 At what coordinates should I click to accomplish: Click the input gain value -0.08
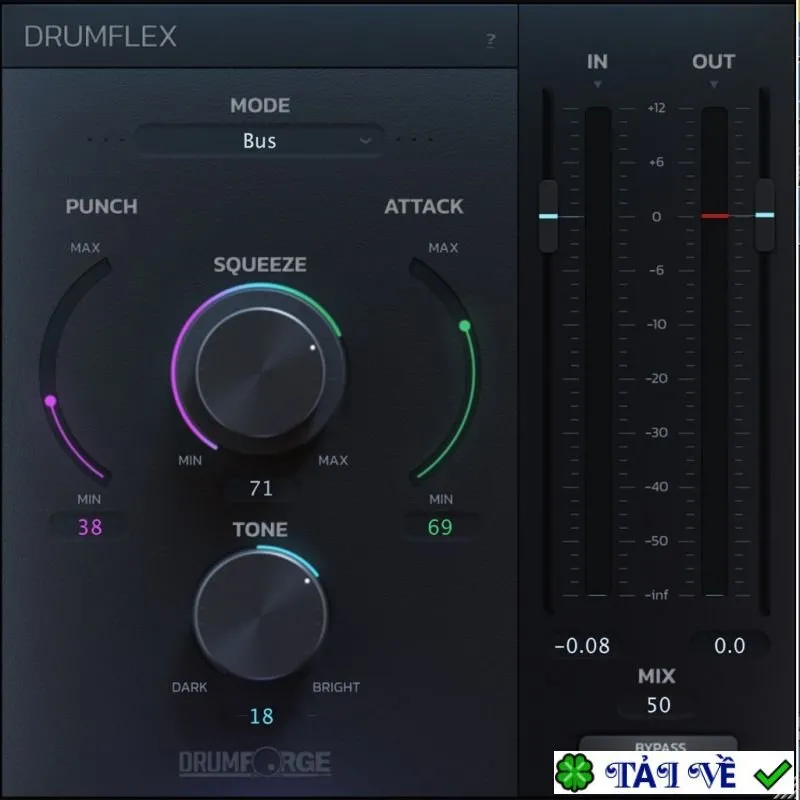pos(582,646)
